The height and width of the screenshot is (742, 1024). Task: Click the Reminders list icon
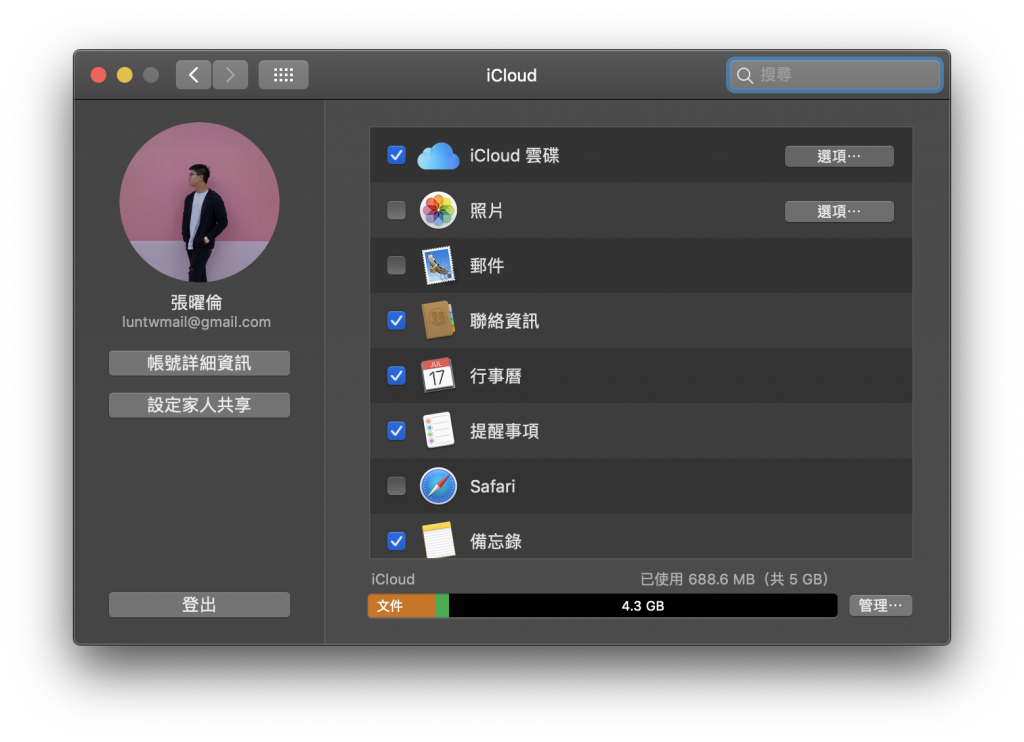point(438,430)
